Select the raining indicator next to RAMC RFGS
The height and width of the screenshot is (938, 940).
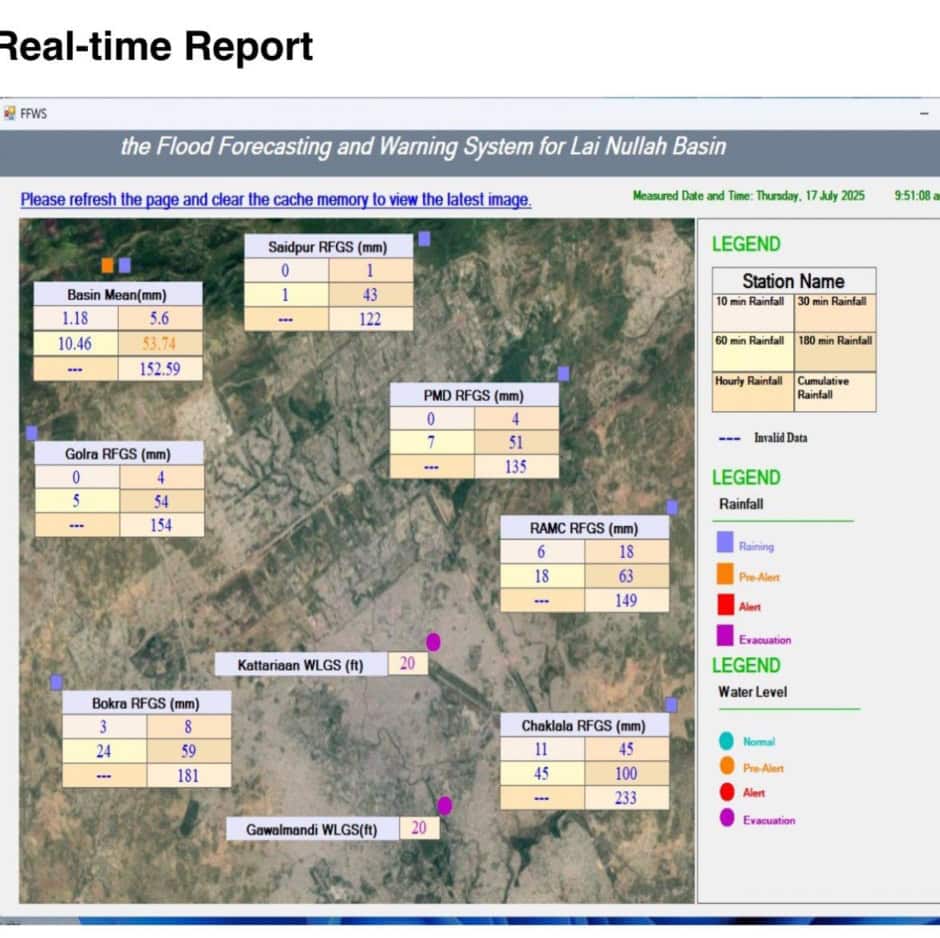tap(672, 507)
